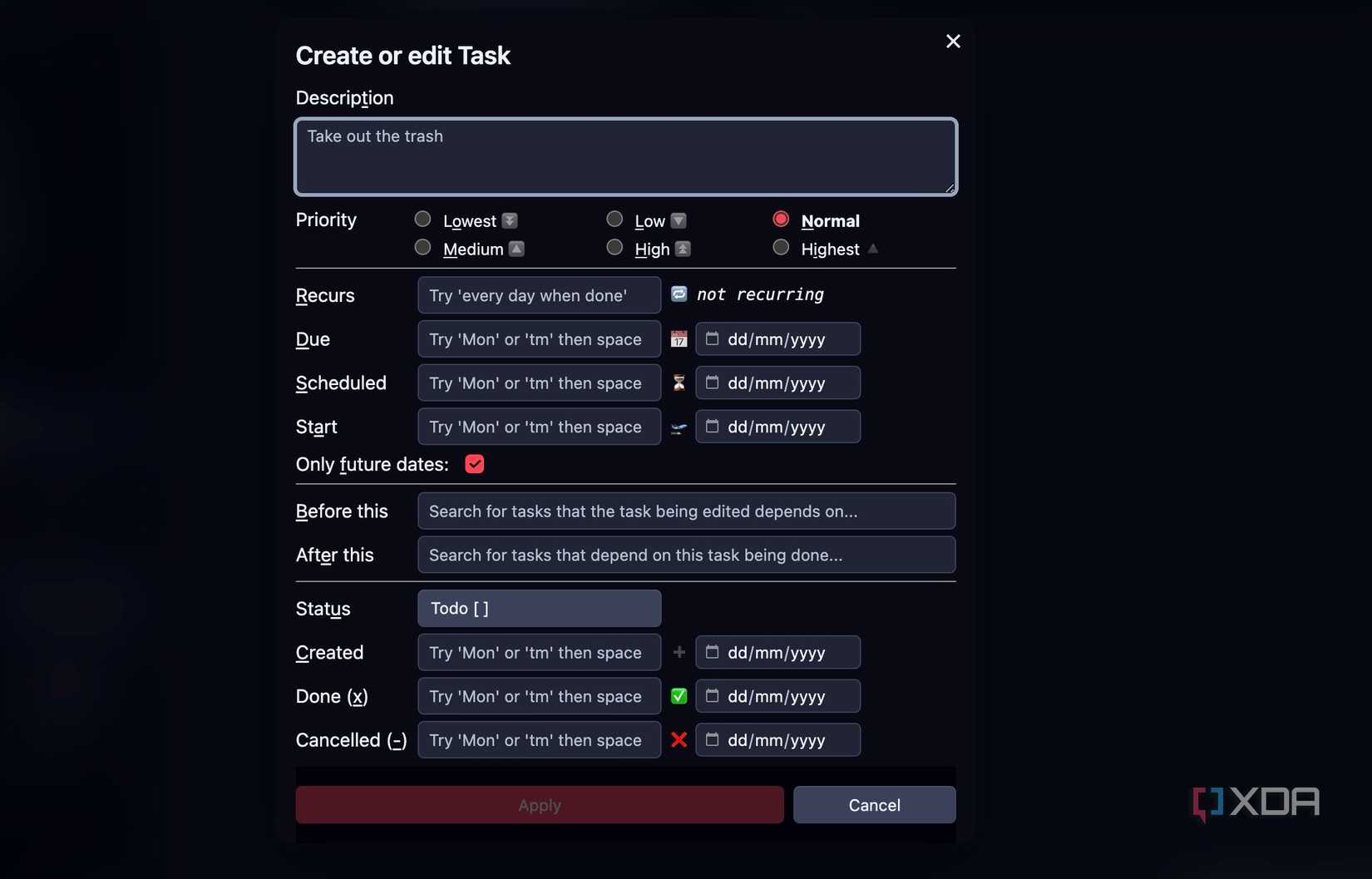Image resolution: width=1372 pixels, height=879 pixels.
Task: Click the plus icon next to Created
Action: click(x=679, y=652)
